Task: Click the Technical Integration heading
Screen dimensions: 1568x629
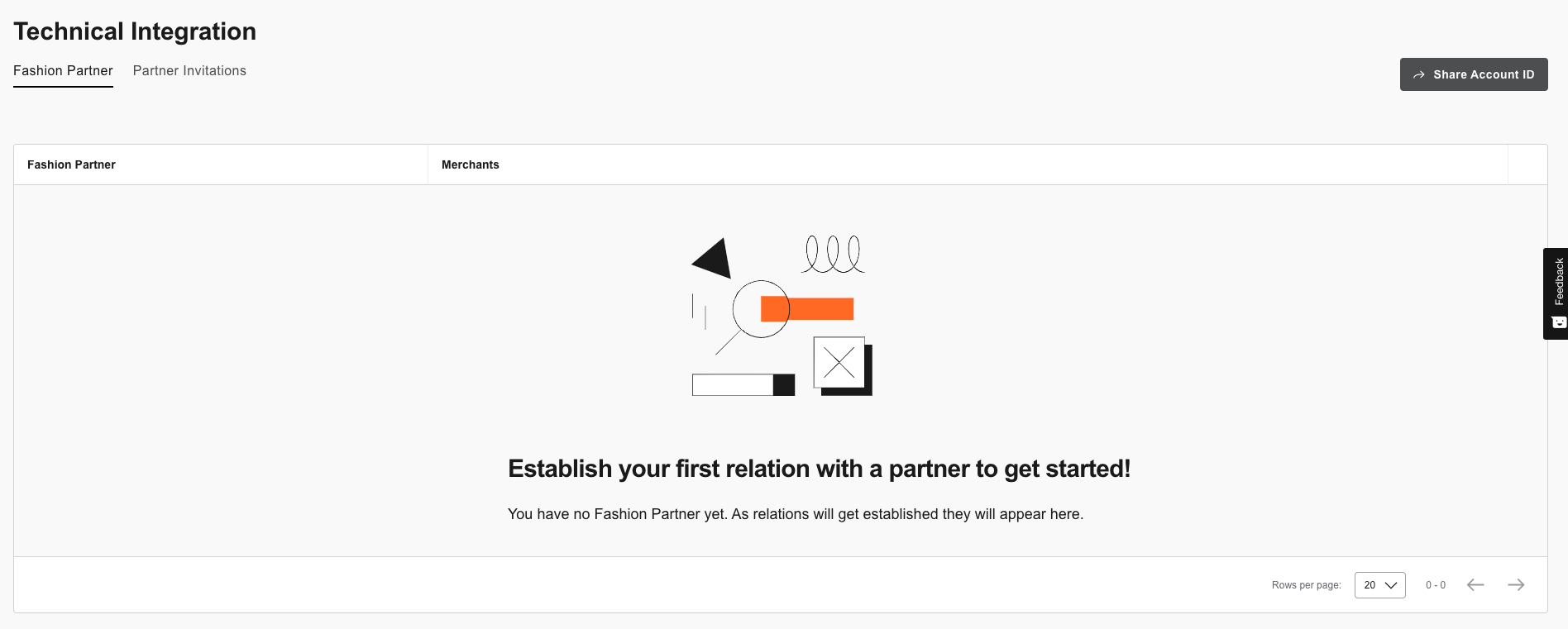Action: [135, 31]
